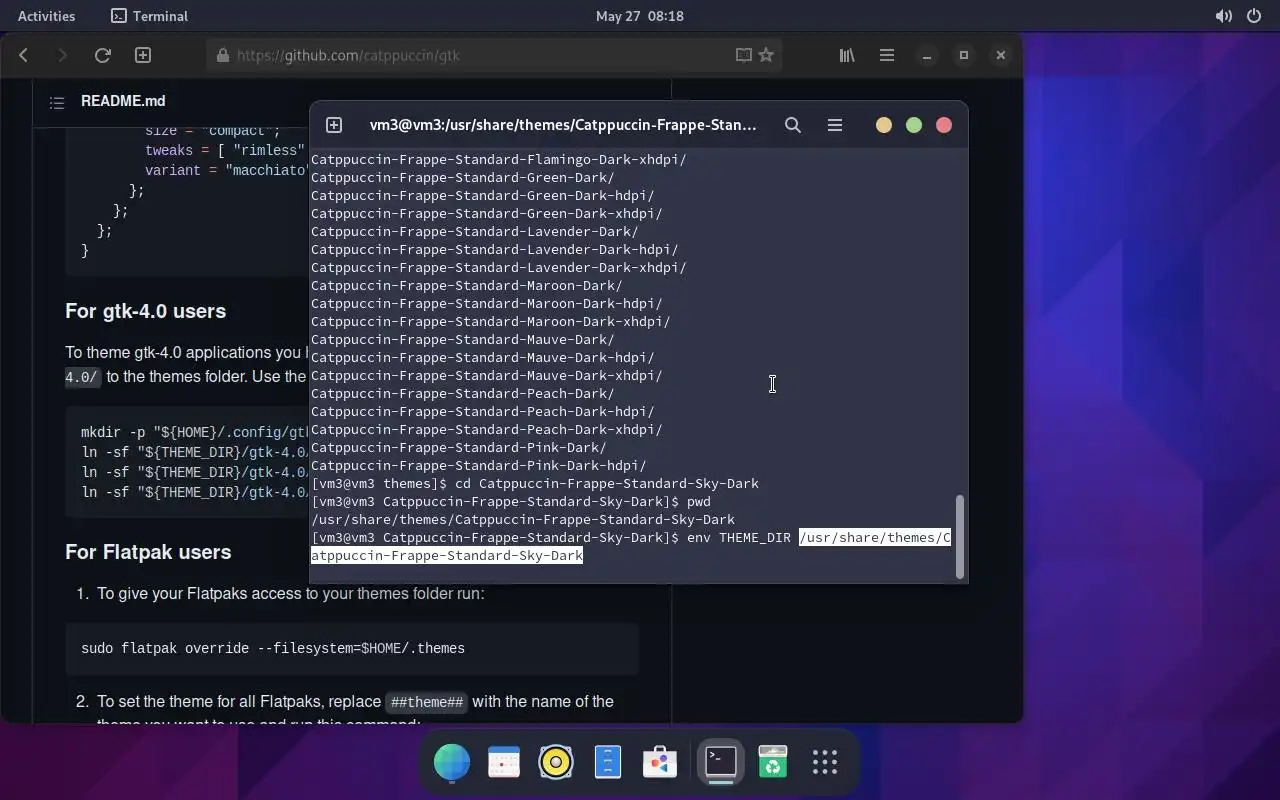Click the terminal scrollbar
The image size is (1280, 800).
961,537
